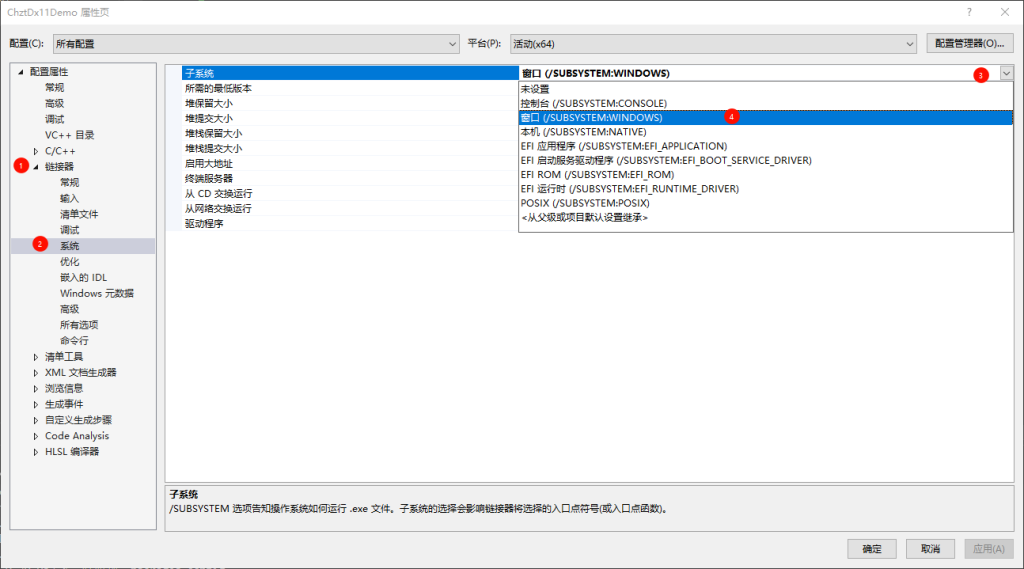Select Windows 元数据 tree item
Image resolution: width=1024 pixels, height=569 pixels.
(x=96, y=293)
